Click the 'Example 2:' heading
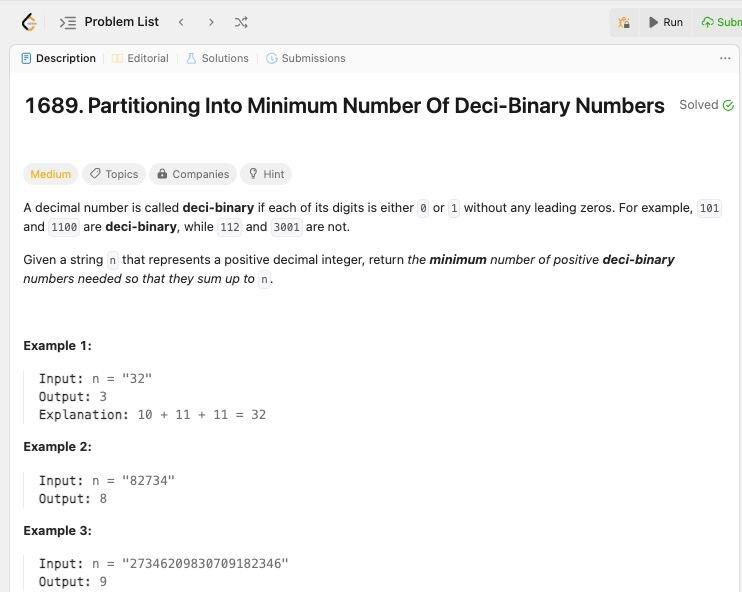Image resolution: width=742 pixels, height=592 pixels. [x=57, y=447]
